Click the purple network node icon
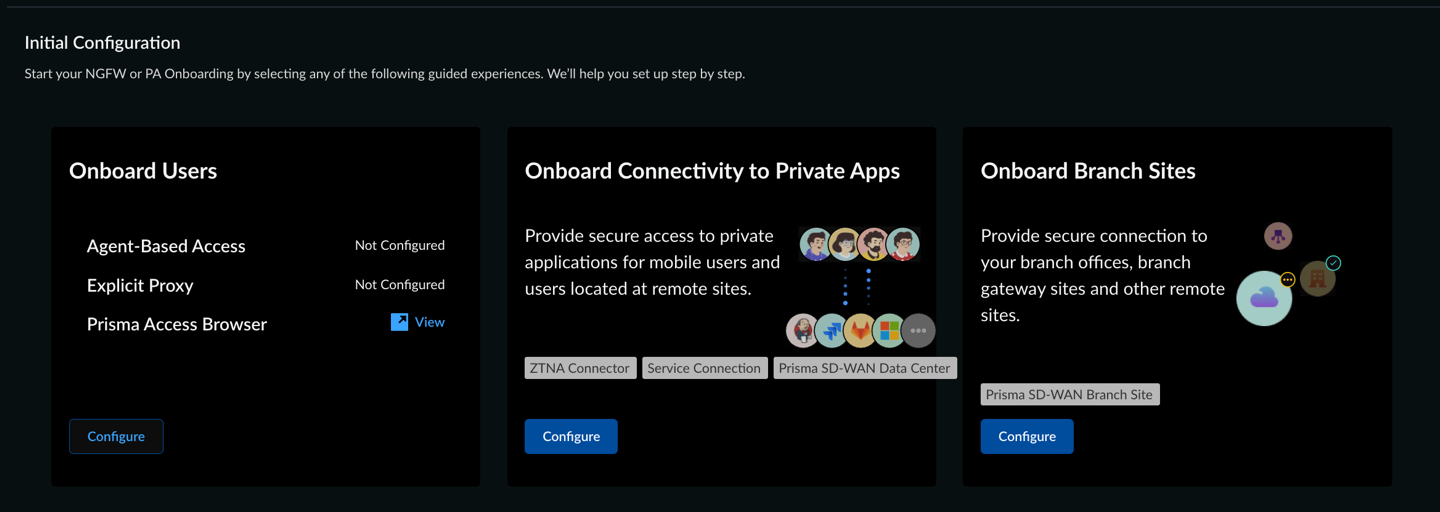This screenshot has height=512, width=1440. [1278, 236]
